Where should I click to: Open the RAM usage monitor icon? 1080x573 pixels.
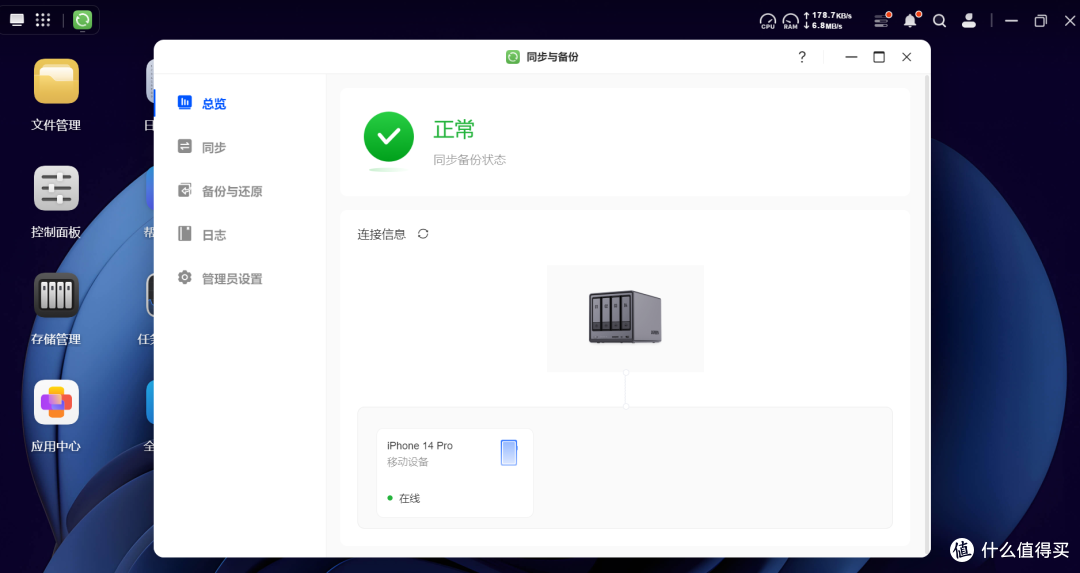pyautogui.click(x=790, y=21)
